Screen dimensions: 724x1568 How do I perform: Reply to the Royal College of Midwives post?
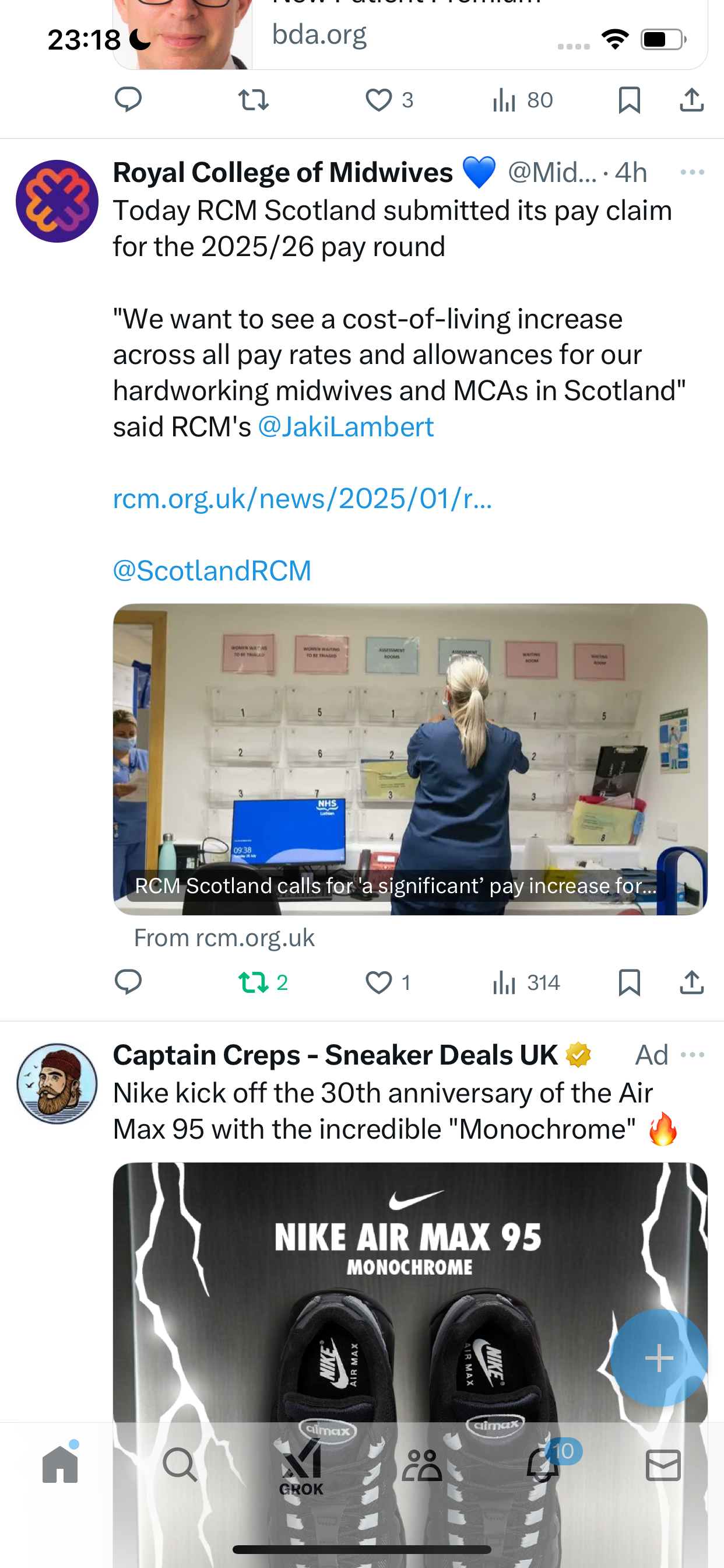pyautogui.click(x=128, y=982)
